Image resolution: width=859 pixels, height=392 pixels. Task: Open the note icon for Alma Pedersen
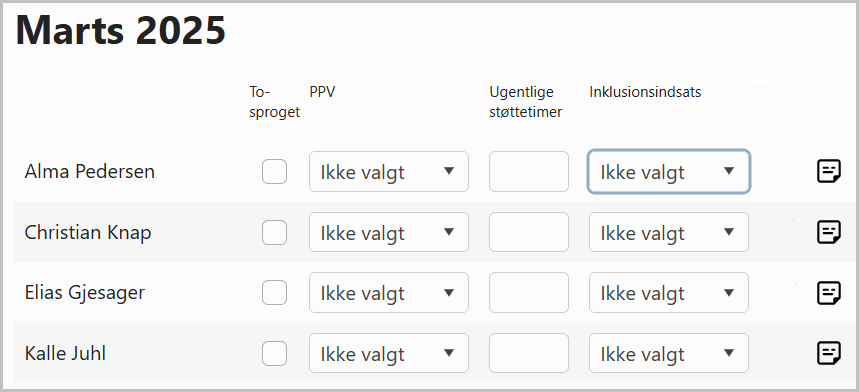coord(829,172)
